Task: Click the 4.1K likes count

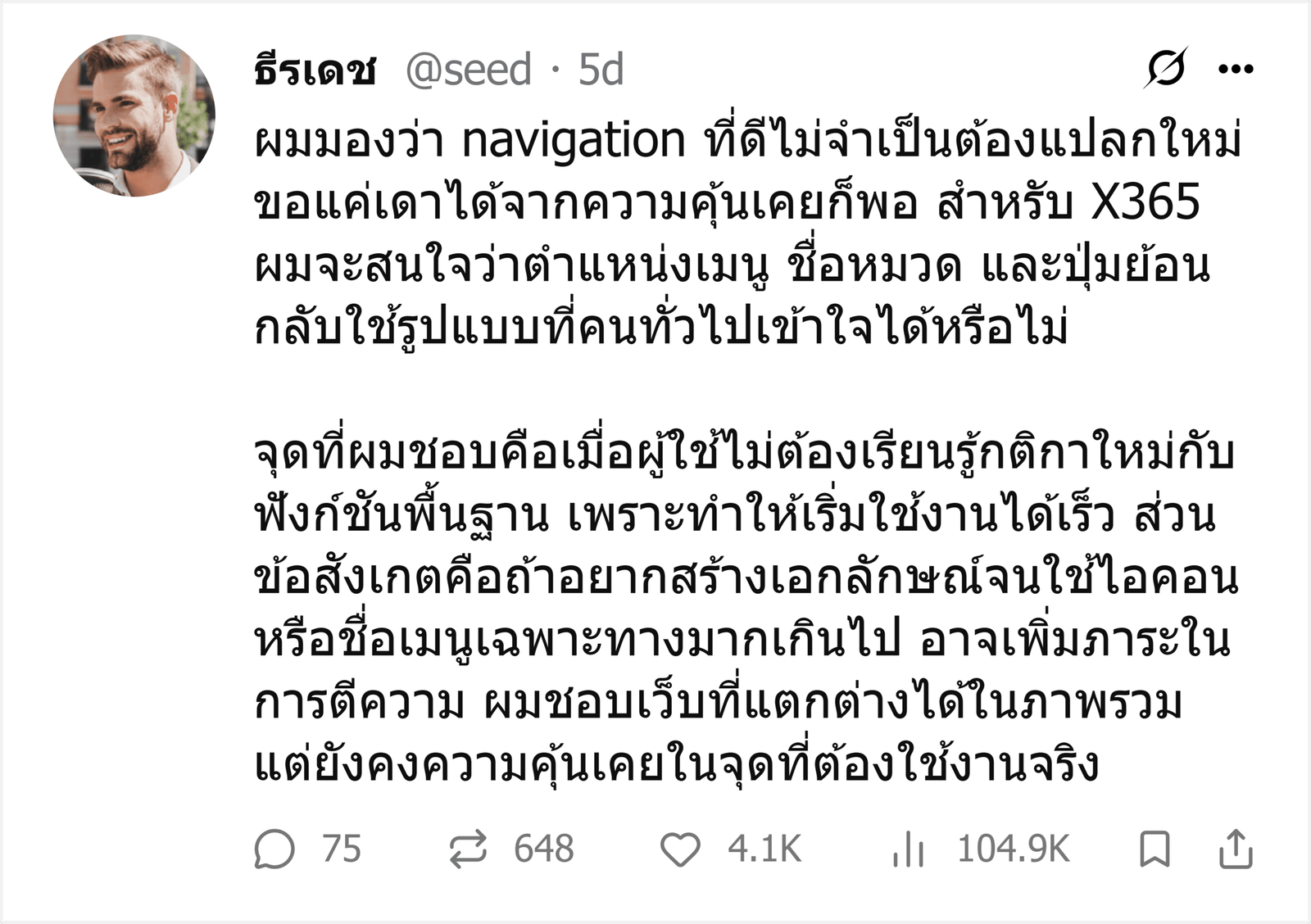Action: click(x=764, y=849)
